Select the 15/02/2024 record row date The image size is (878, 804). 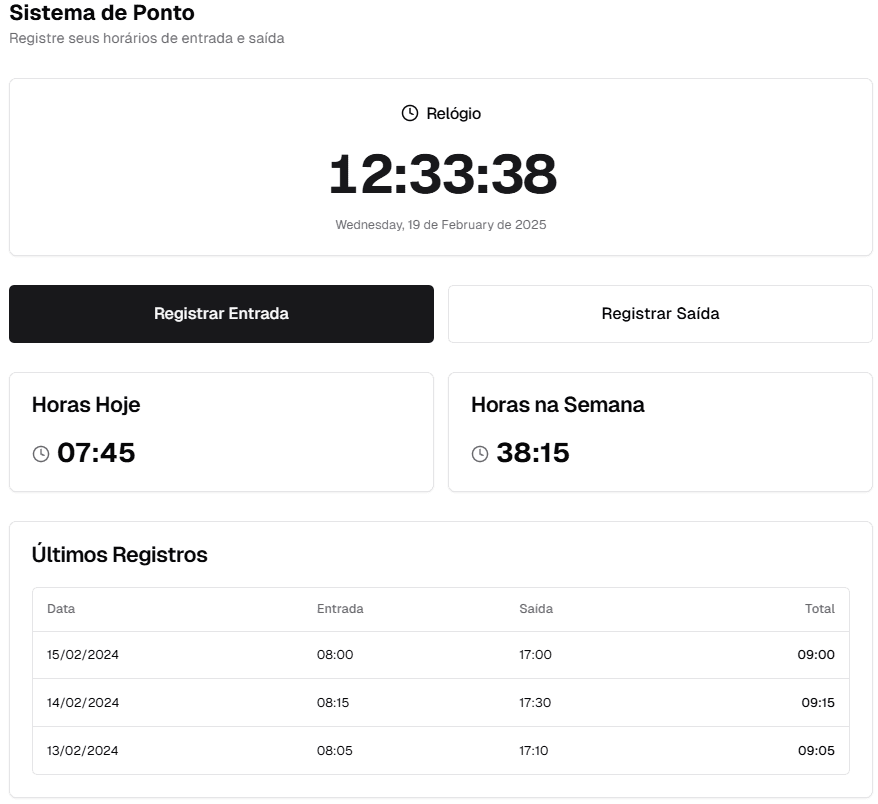coord(83,655)
